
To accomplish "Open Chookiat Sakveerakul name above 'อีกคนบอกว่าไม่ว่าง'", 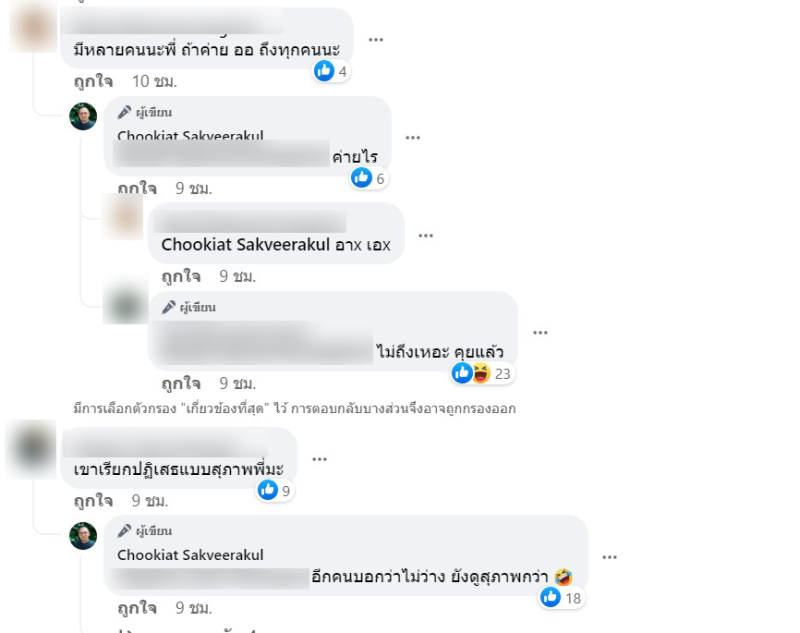I will [x=190, y=555].
